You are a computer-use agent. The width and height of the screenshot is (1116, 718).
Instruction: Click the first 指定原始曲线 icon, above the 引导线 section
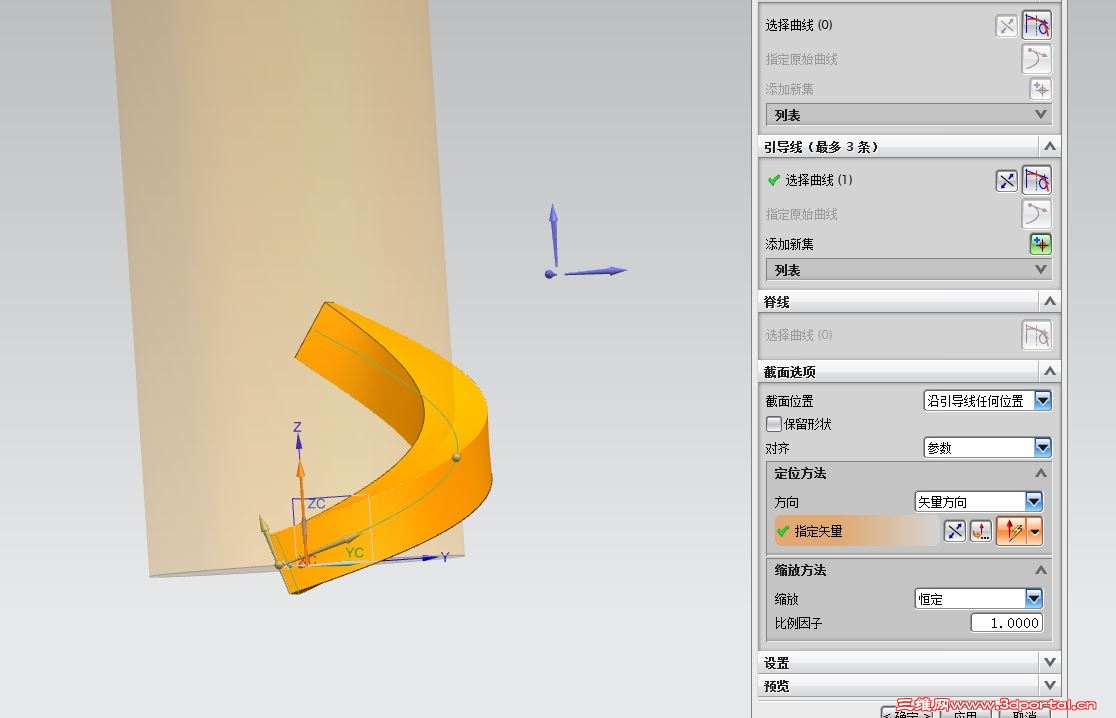pos(1037,59)
